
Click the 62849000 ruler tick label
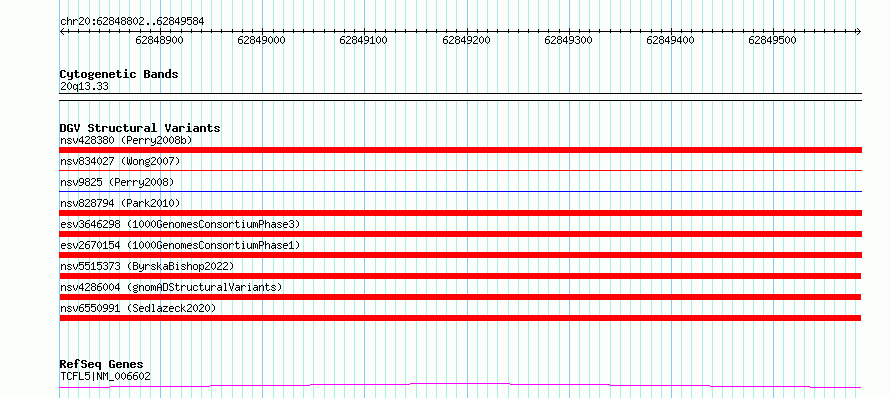(262, 40)
